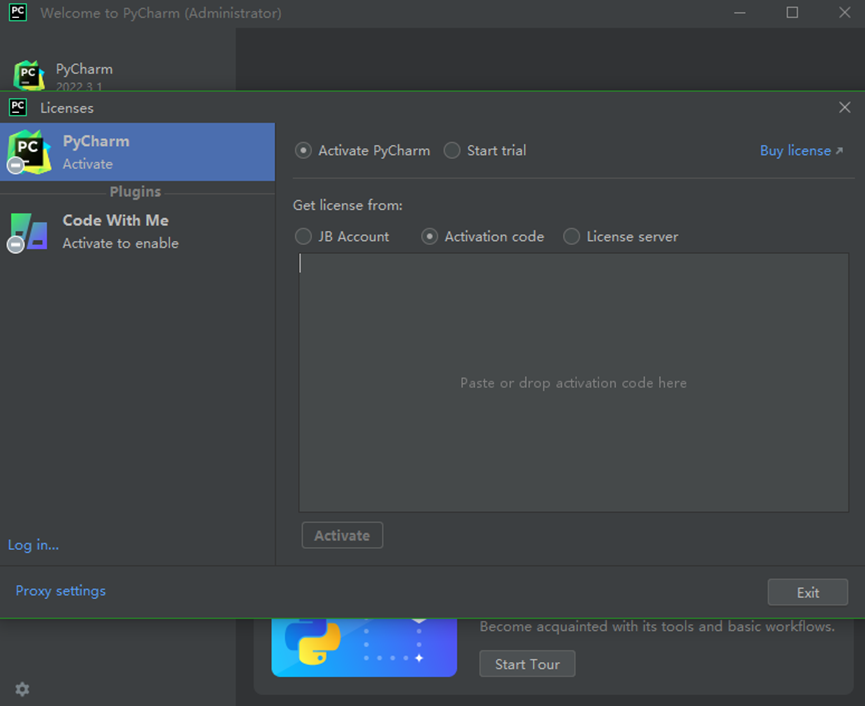Click the PyCharm logo in the Welcome window sidebar
This screenshot has width=865, height=706.
[x=29, y=75]
